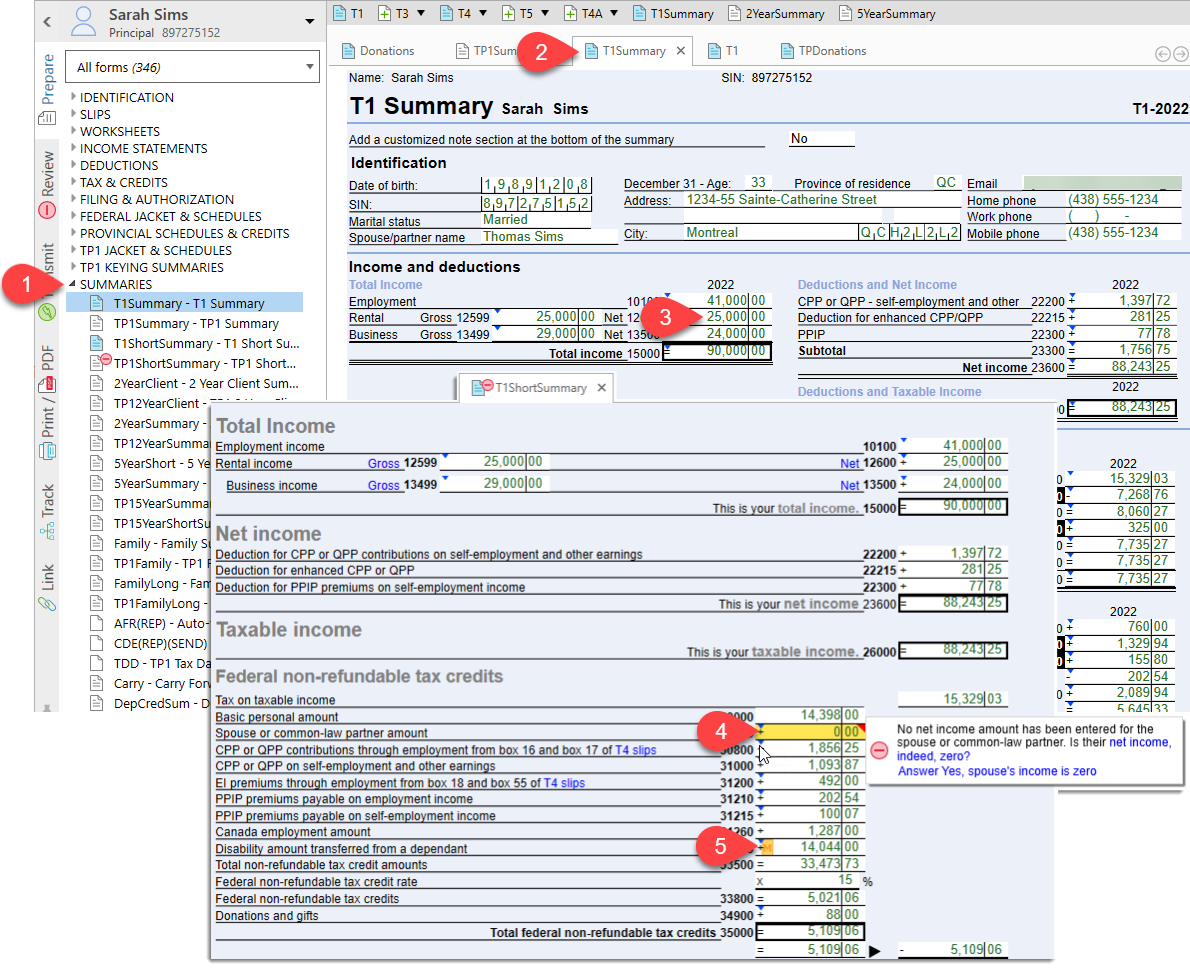1190x968 pixels.
Task: Expand the IDENTIFICATION tree group
Action: tap(74, 96)
